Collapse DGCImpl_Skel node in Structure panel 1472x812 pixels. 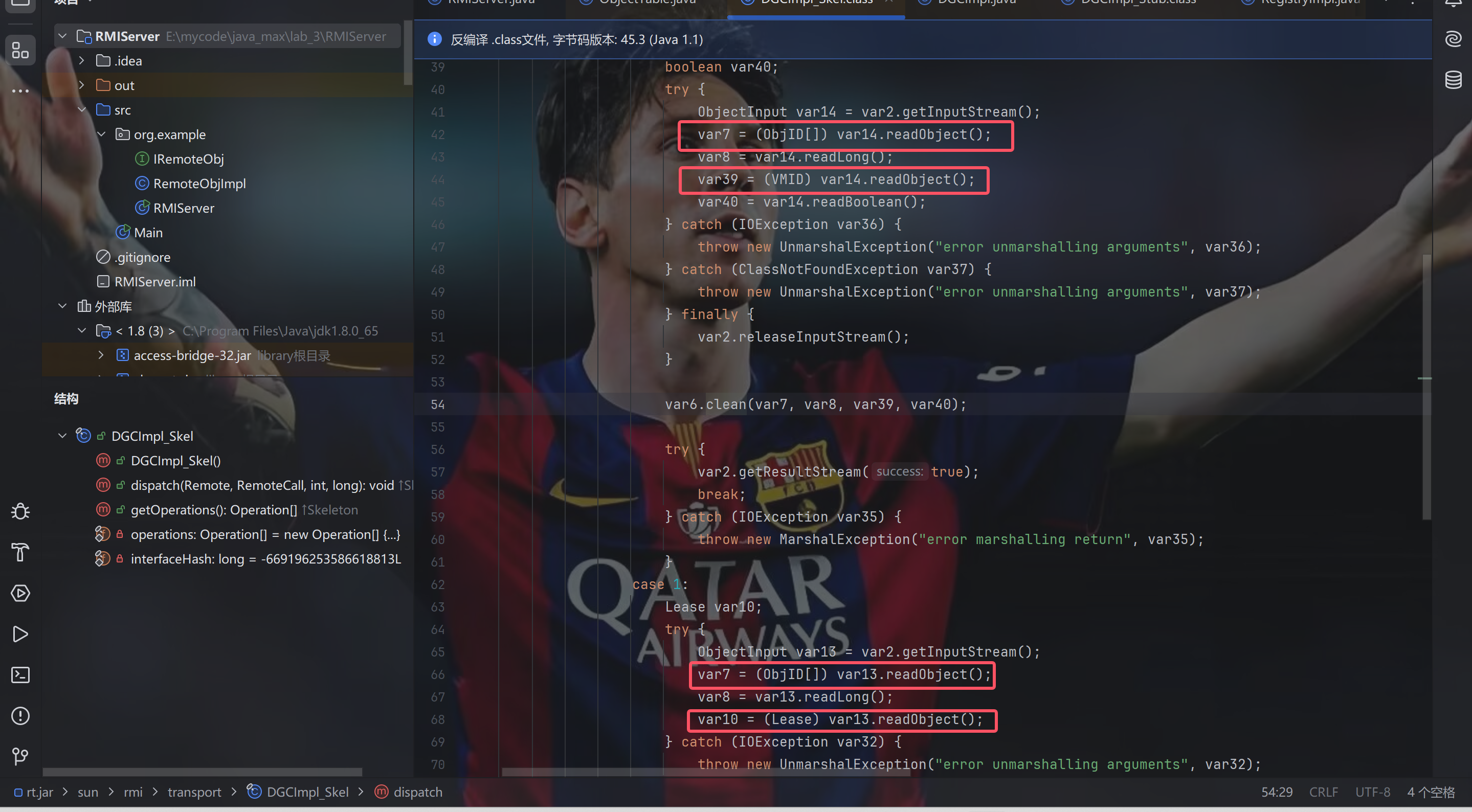(x=63, y=436)
